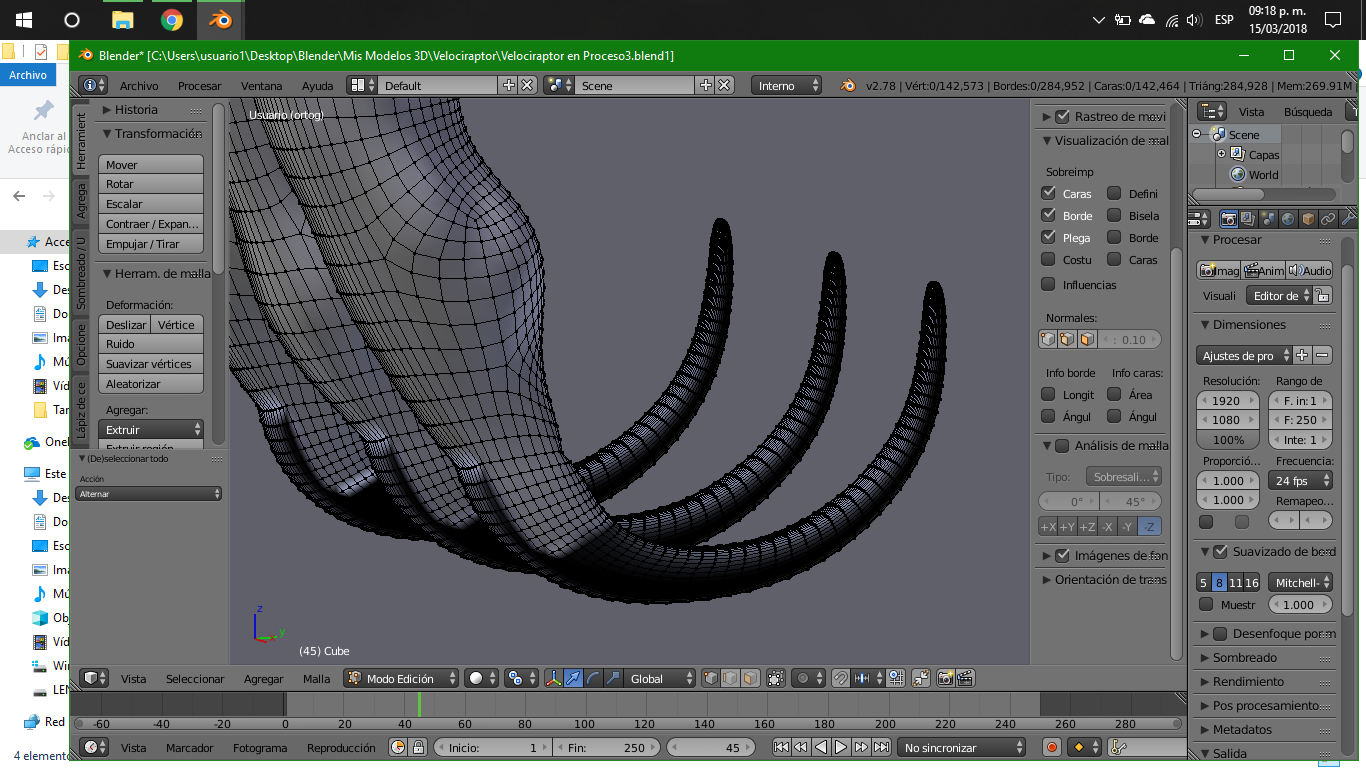Open the Render properties camera tab

coord(1229,218)
